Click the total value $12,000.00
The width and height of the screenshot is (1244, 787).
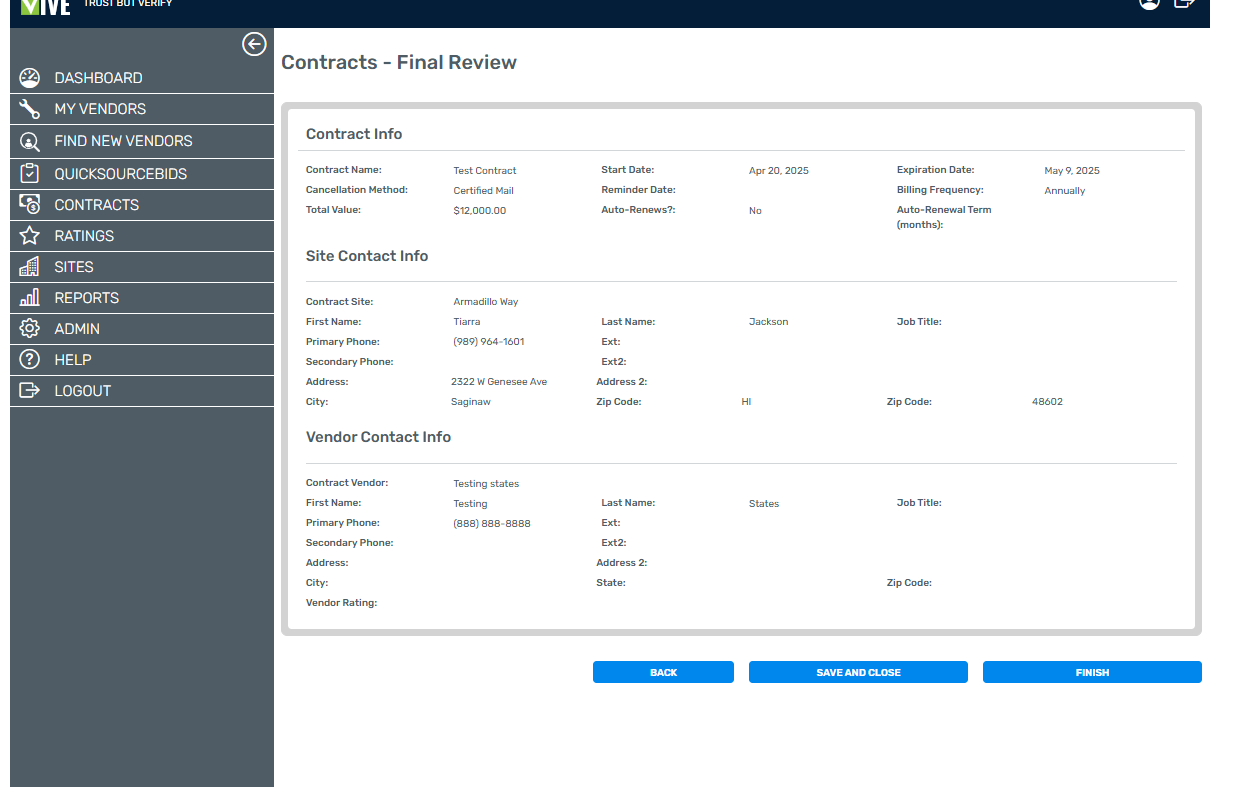click(480, 211)
